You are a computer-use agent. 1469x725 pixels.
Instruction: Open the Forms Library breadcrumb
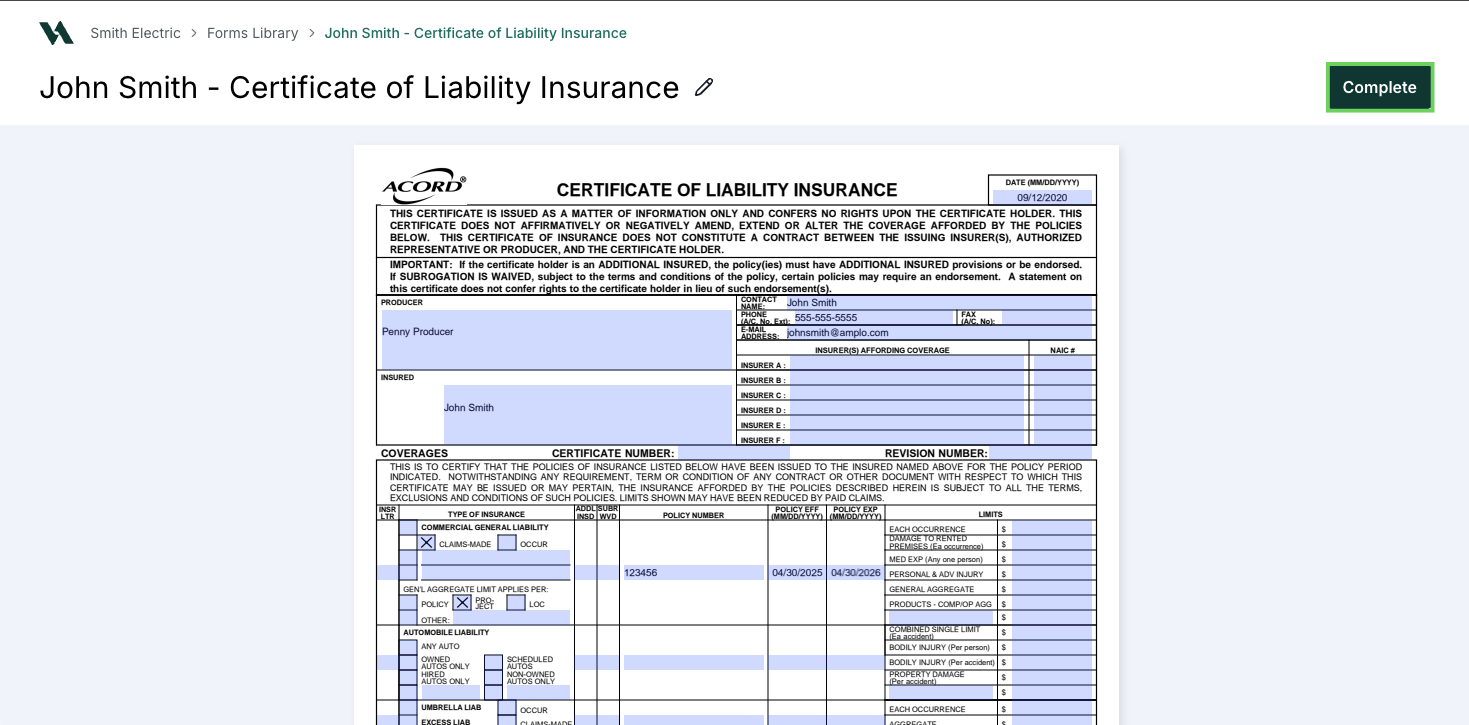tap(252, 33)
